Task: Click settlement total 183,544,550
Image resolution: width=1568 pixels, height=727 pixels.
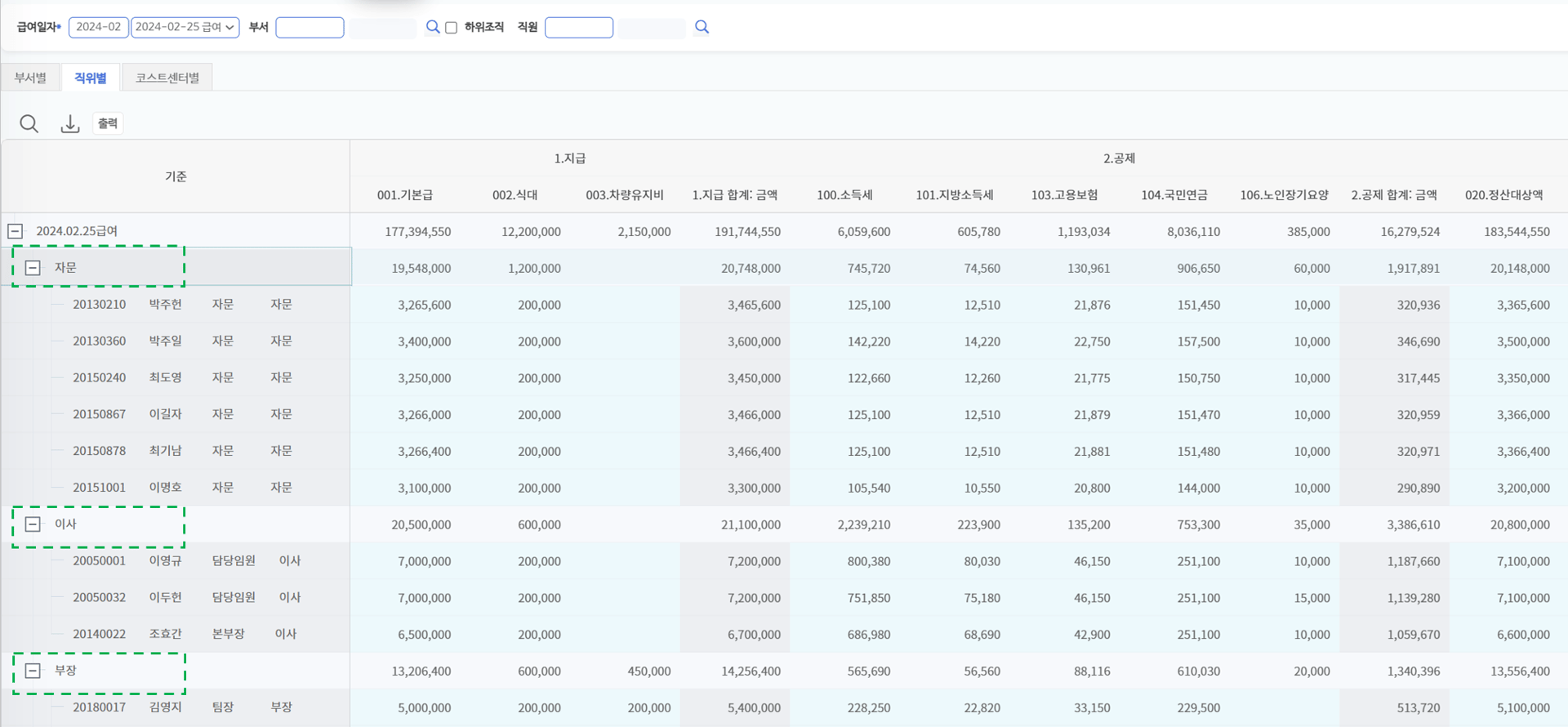Action: [x=1517, y=232]
